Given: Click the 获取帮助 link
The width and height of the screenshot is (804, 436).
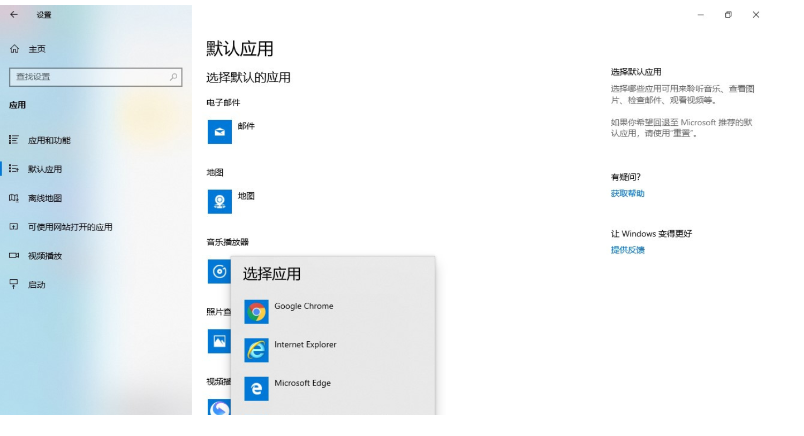Looking at the screenshot, I should point(628,193).
